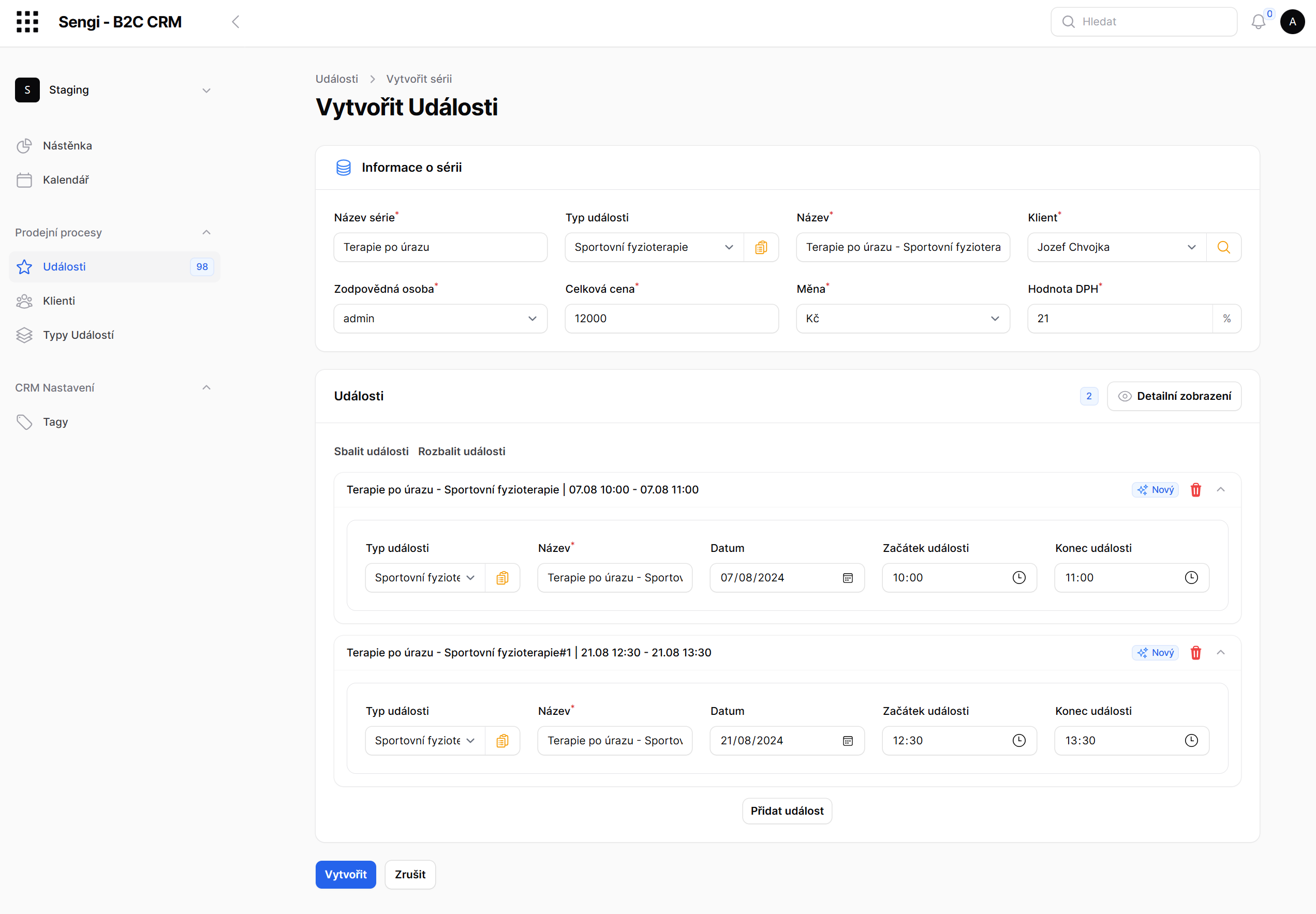Open calendar picker for 07/08/2024 date

(x=848, y=578)
